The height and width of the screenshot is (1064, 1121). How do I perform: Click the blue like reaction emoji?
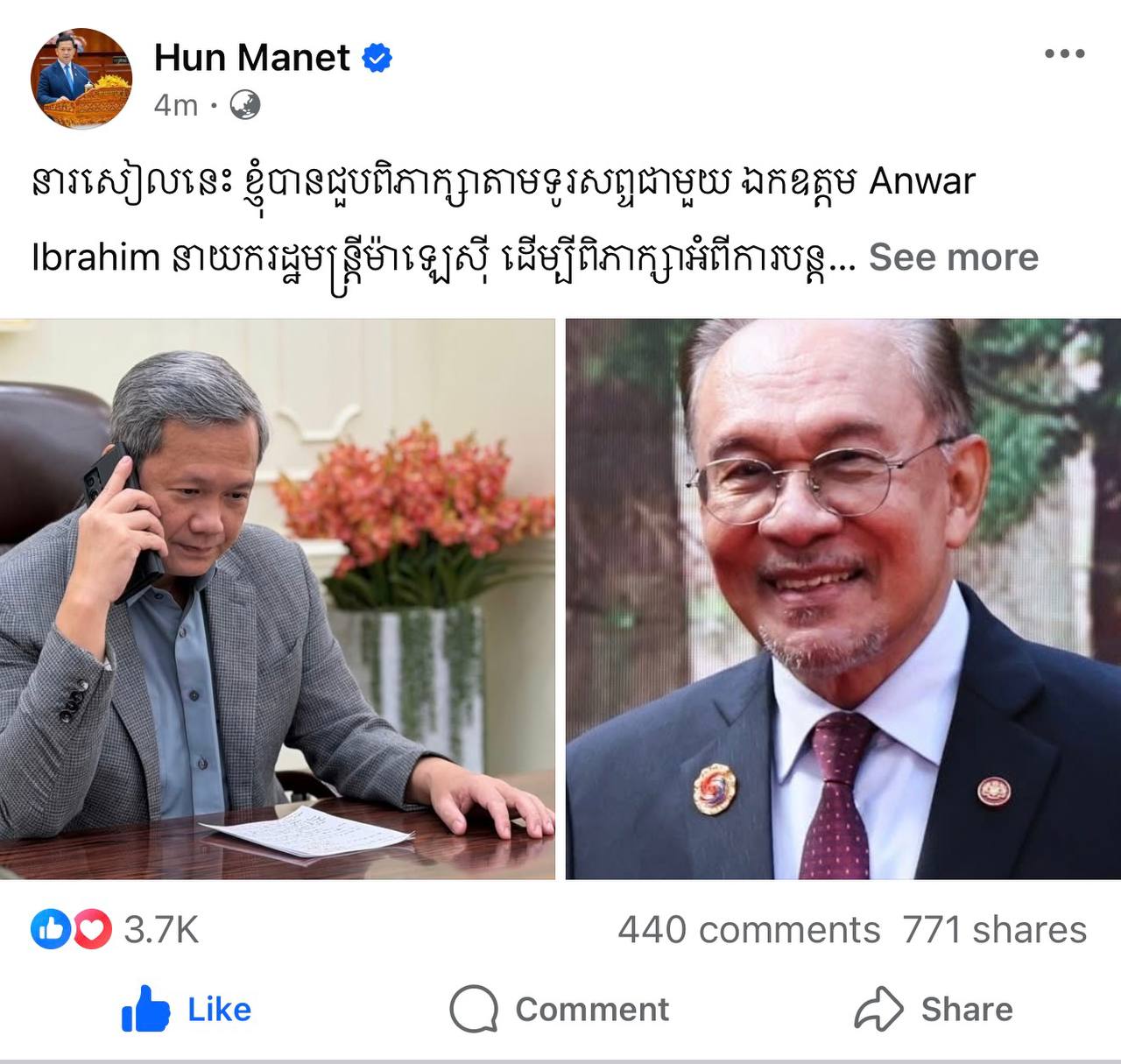click(x=51, y=929)
